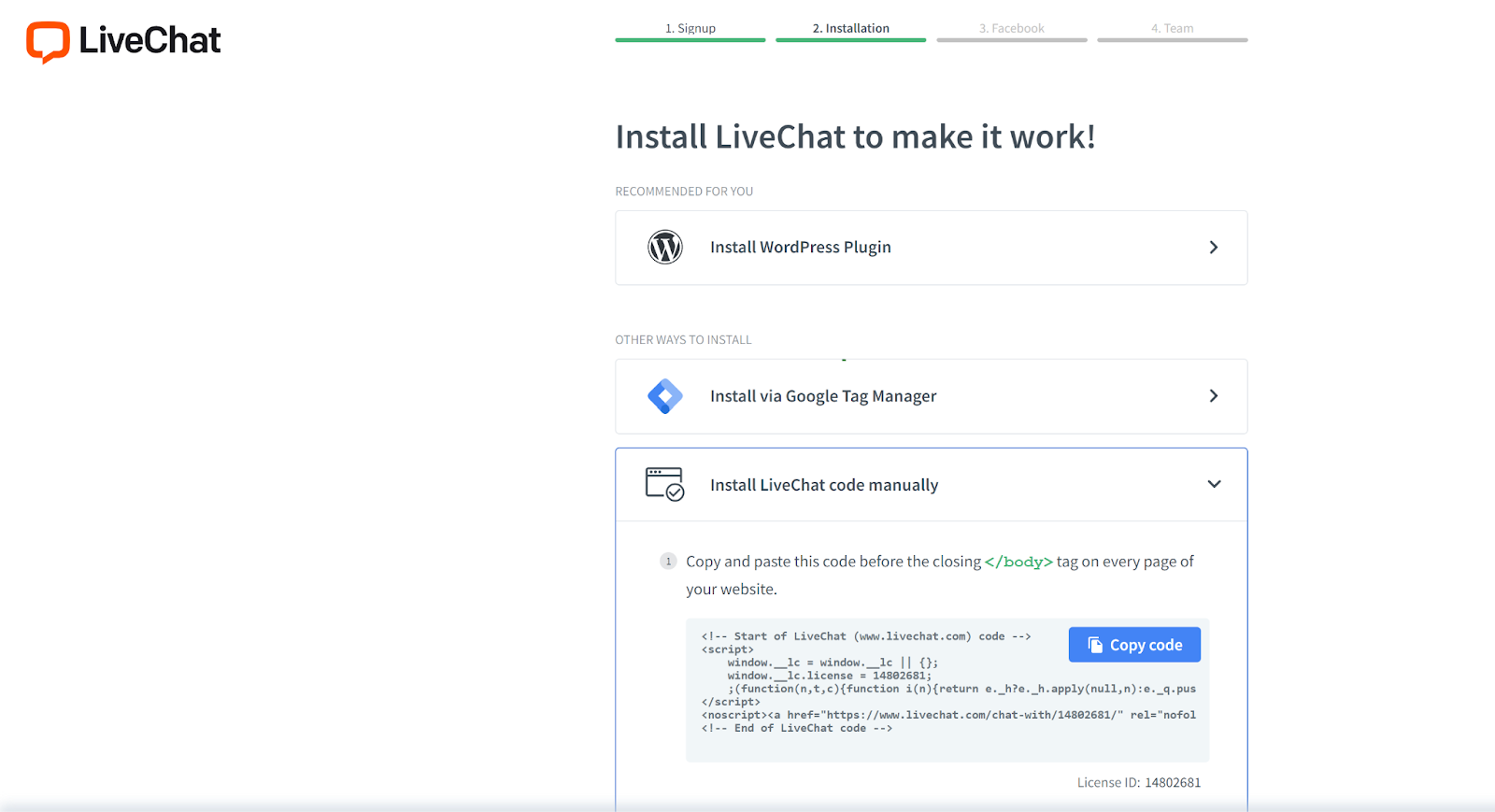The image size is (1495, 812).
Task: Open Install WordPress Plugin chevron arrow
Action: tap(1213, 248)
